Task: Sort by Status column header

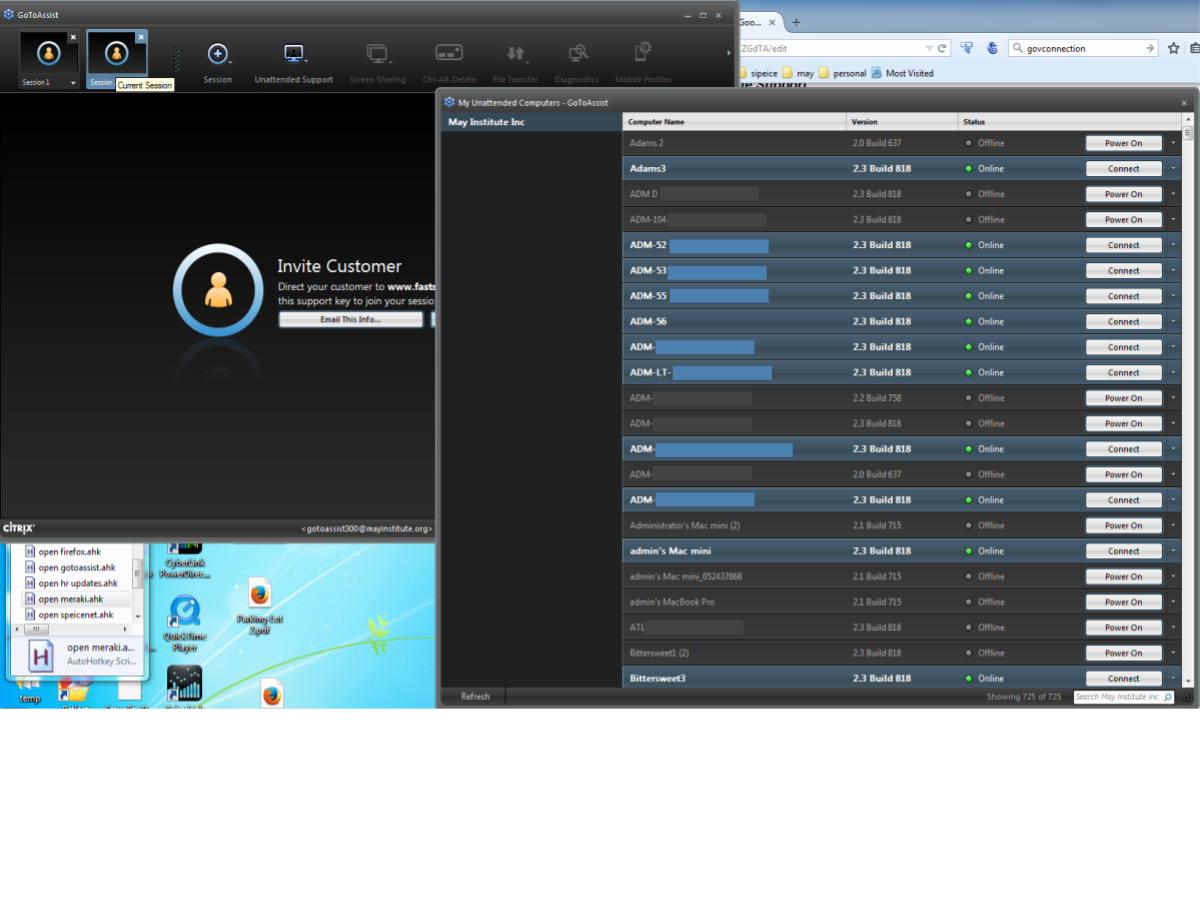Action: [x=1069, y=122]
